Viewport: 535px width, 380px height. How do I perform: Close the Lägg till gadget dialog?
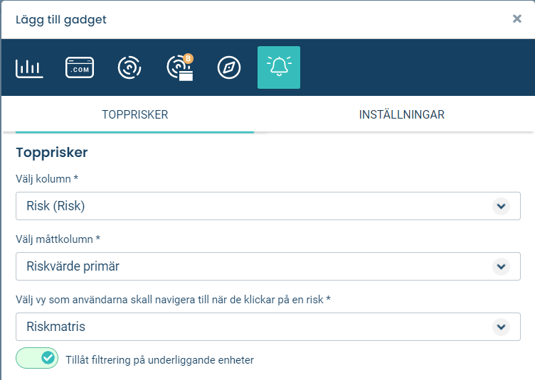(x=517, y=19)
